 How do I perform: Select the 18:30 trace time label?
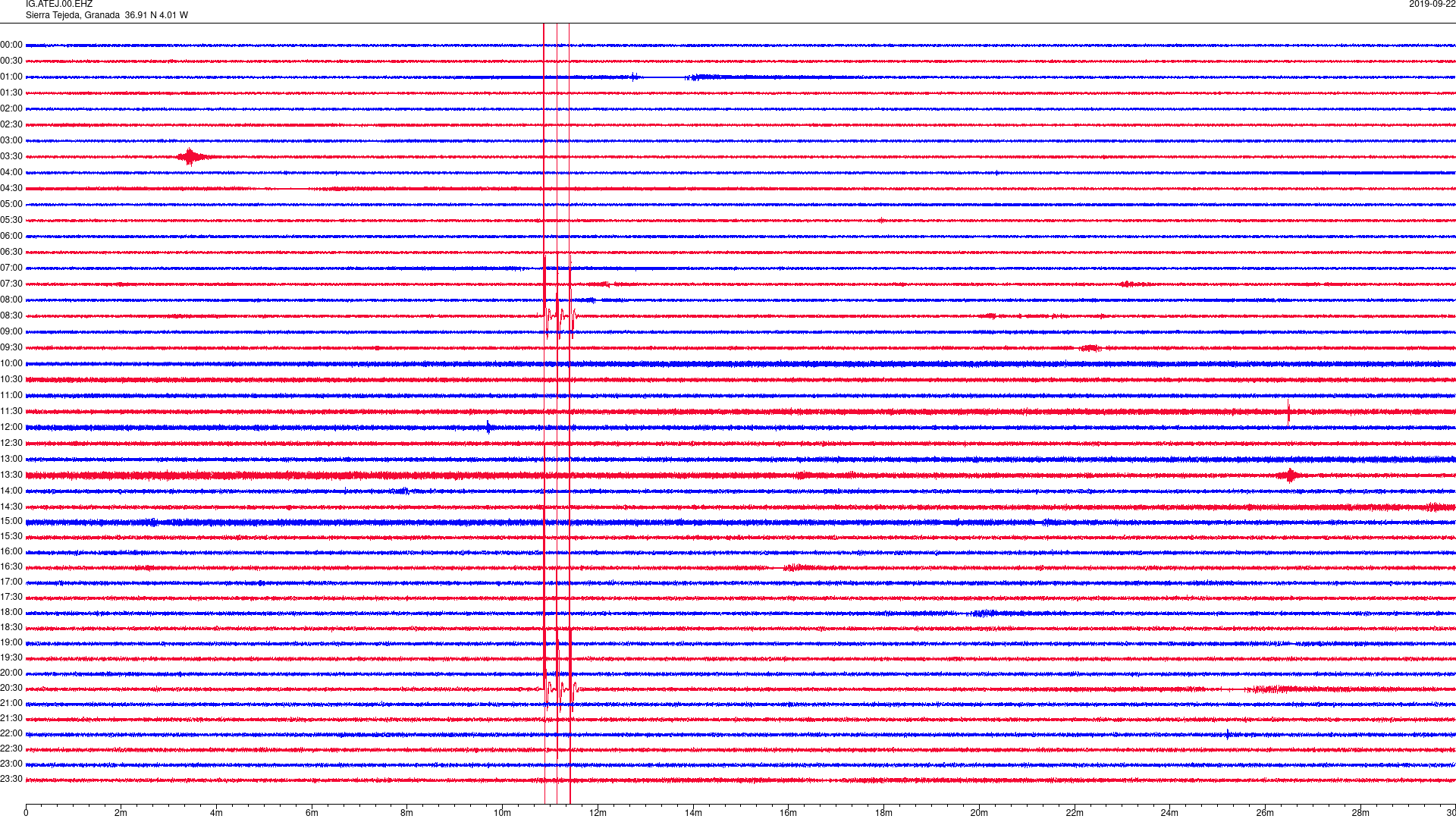click(11, 627)
